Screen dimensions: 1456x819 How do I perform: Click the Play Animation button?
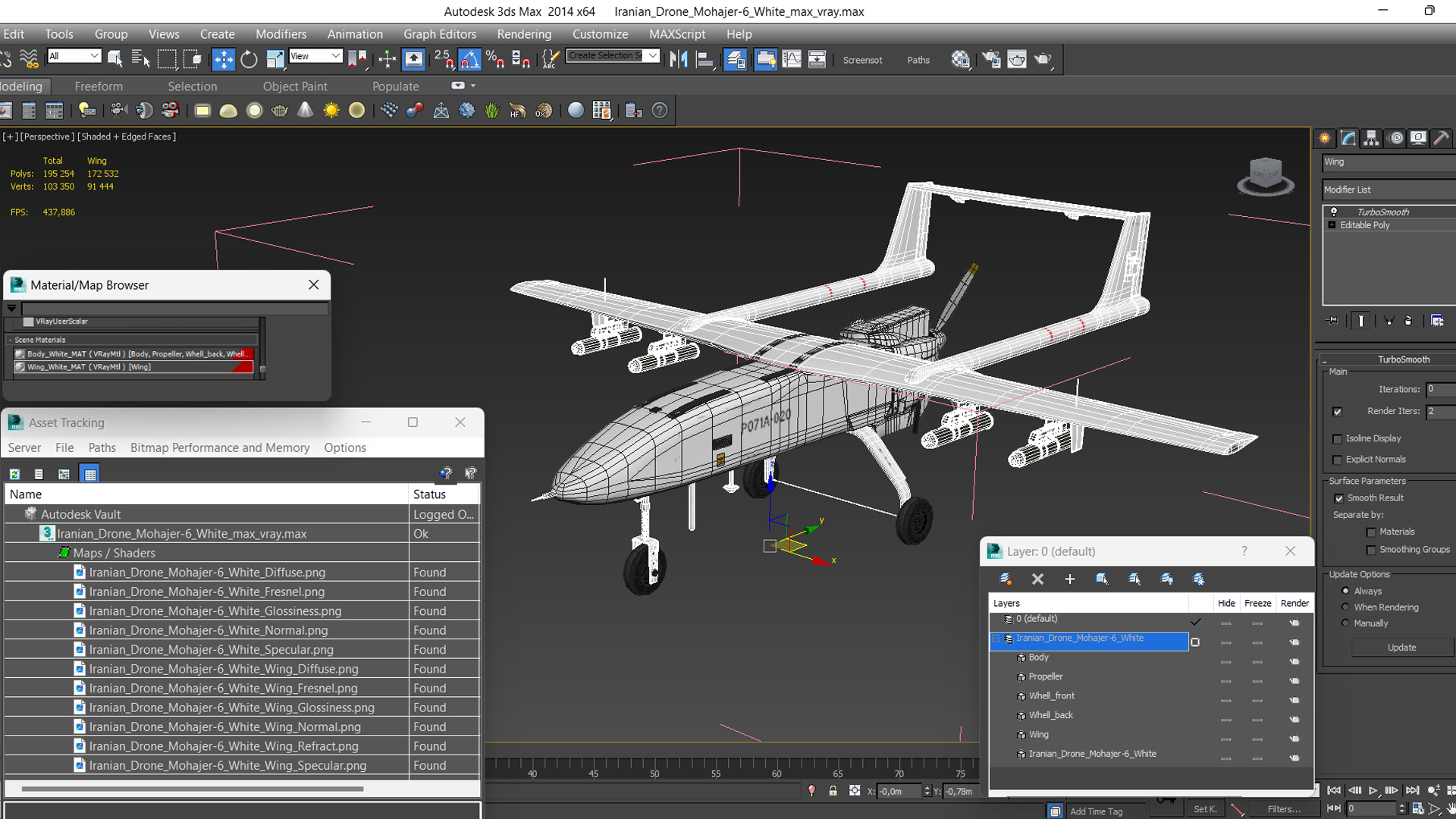[1373, 790]
